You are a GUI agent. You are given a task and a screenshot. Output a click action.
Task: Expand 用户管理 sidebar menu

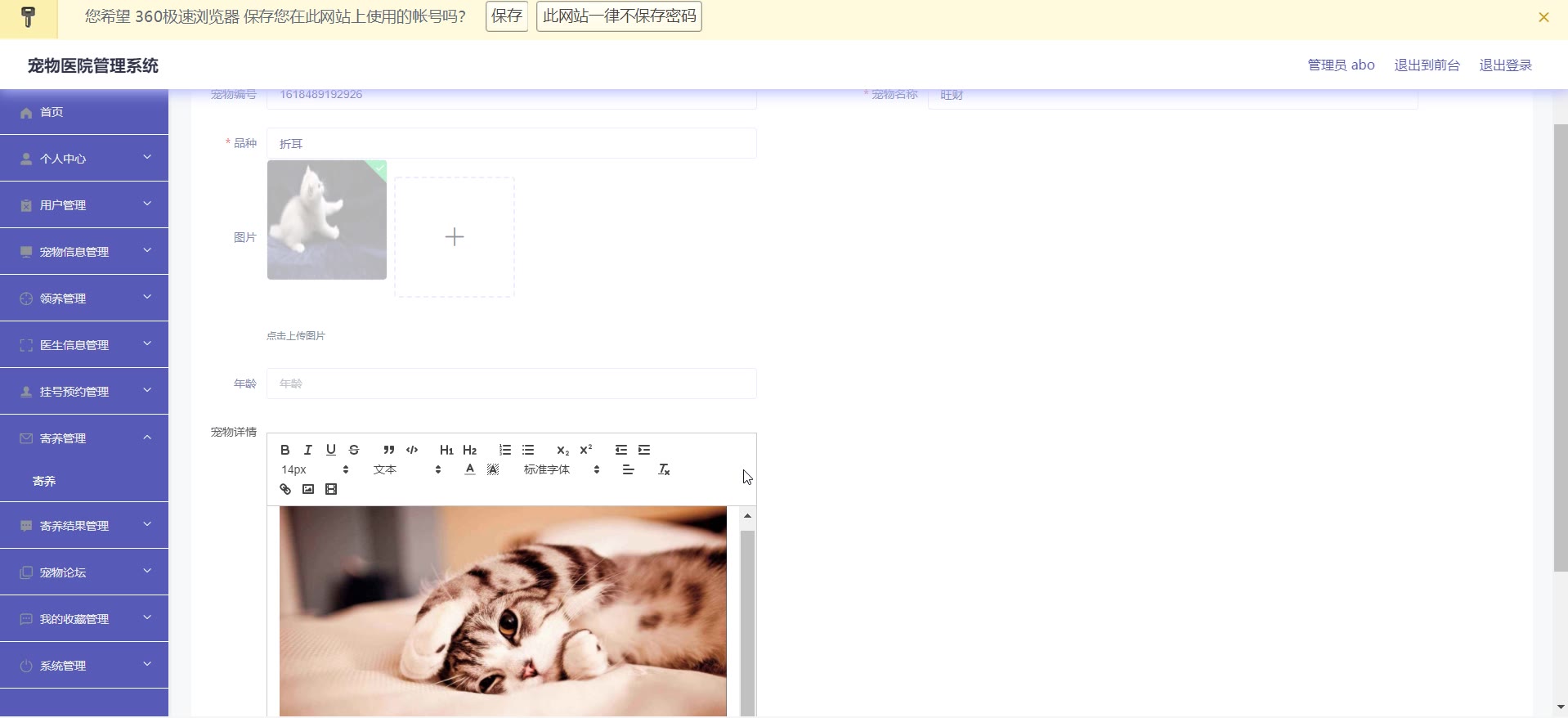(x=84, y=205)
